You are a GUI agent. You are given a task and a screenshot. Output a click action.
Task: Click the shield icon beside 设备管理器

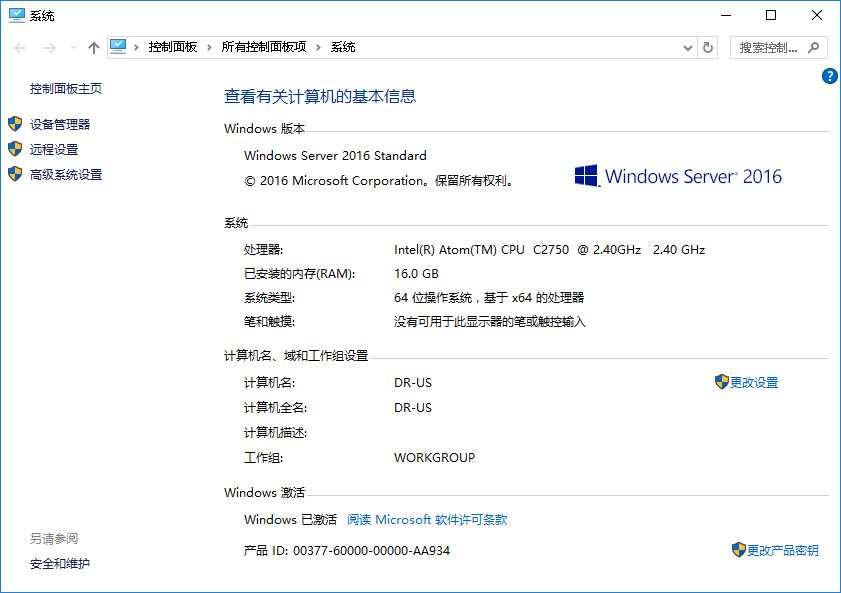click(x=15, y=124)
